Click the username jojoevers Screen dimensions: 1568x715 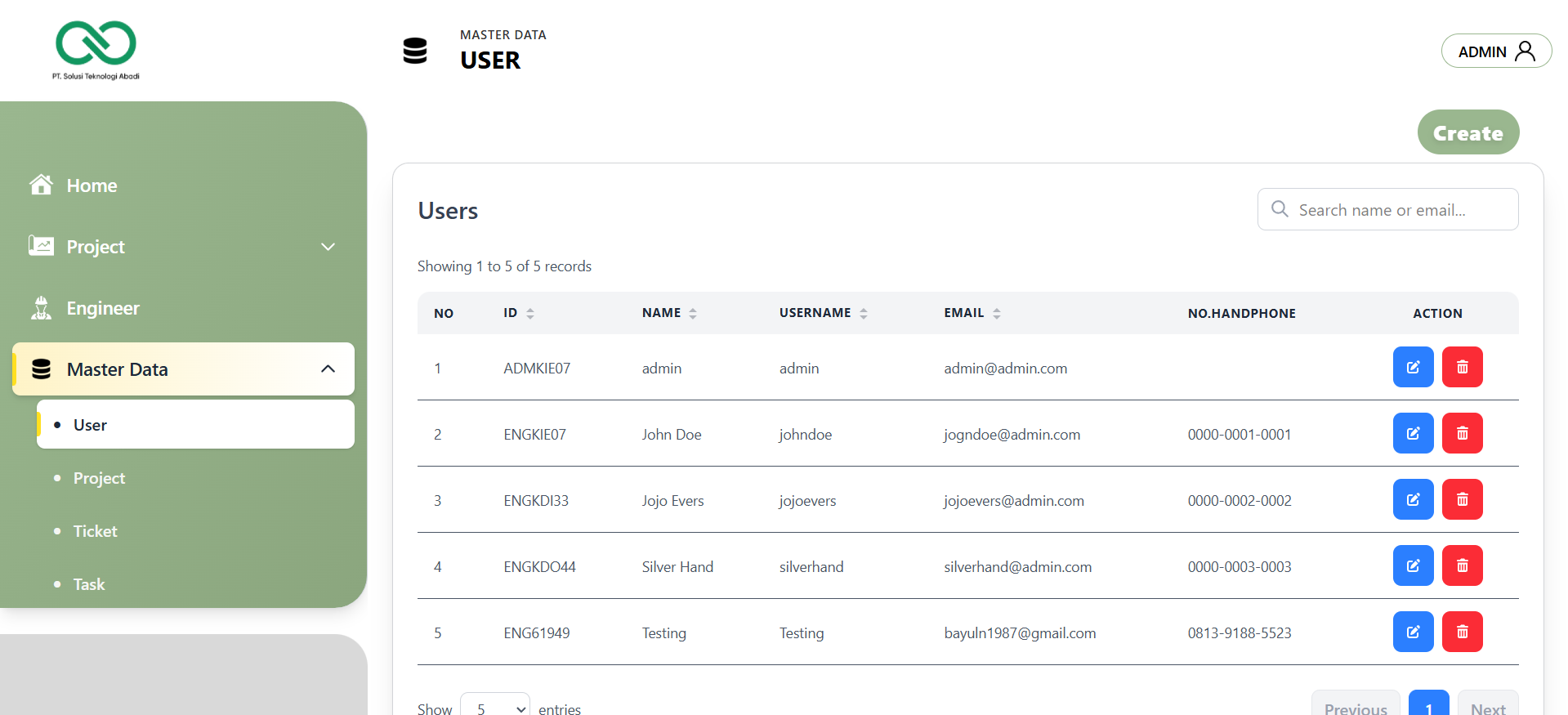[x=807, y=501]
